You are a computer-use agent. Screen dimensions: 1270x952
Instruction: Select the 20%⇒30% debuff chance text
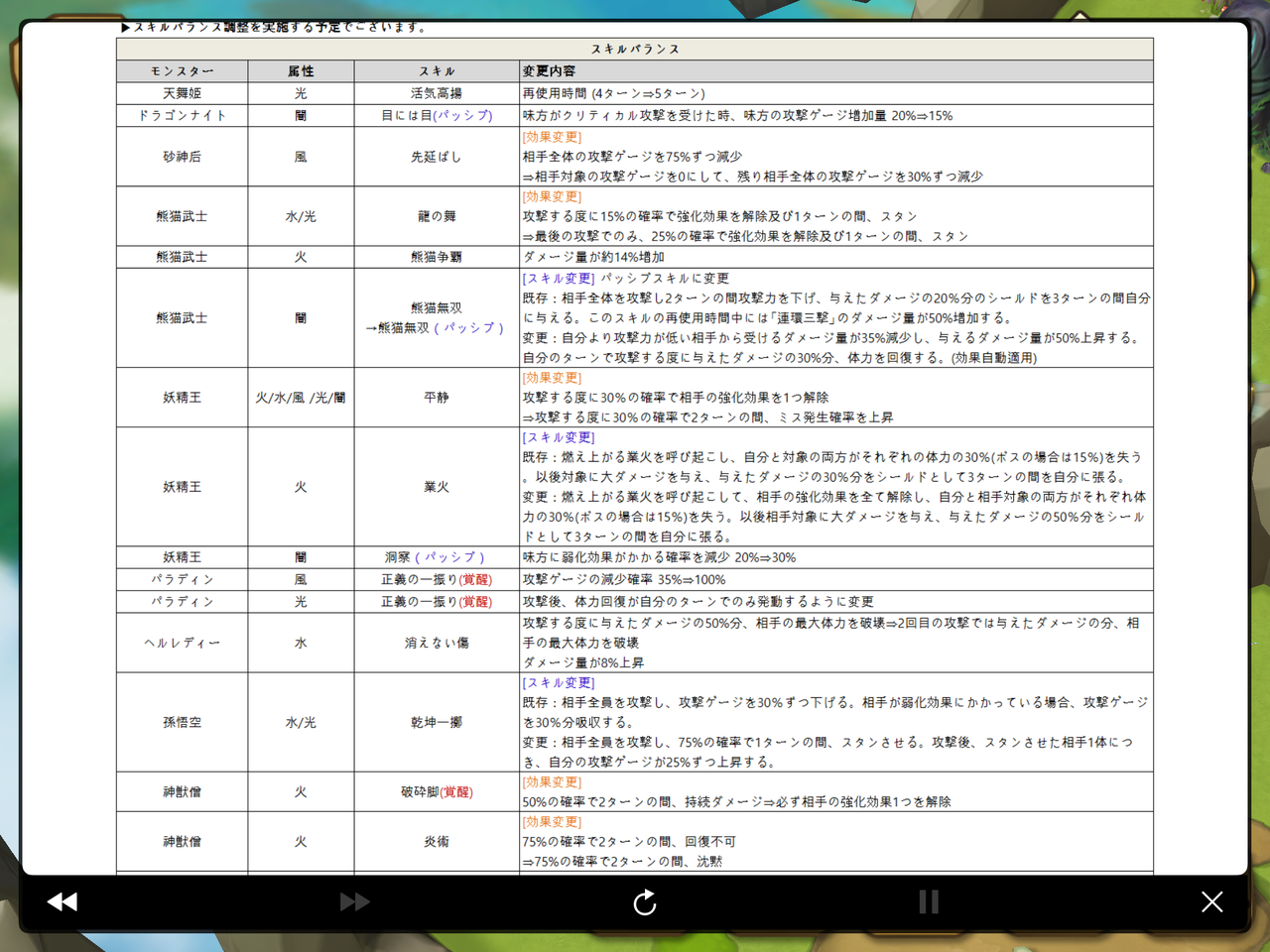[x=765, y=557]
